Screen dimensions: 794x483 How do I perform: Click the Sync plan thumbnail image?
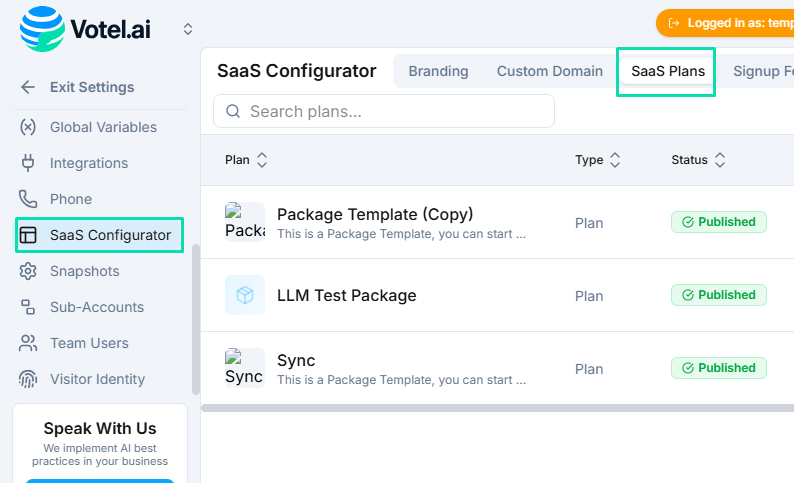tap(245, 368)
